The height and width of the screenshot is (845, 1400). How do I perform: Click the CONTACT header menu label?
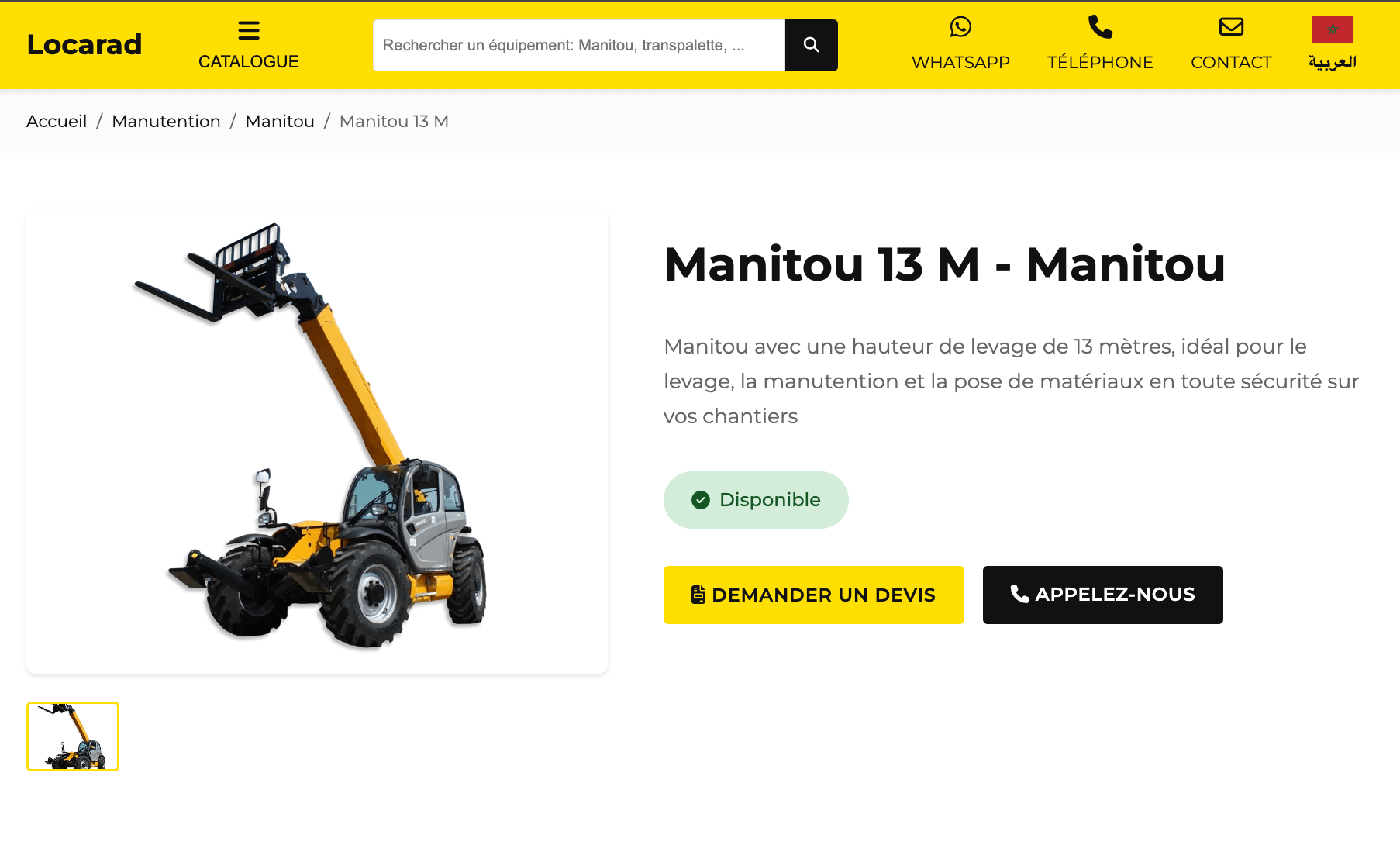1231,63
